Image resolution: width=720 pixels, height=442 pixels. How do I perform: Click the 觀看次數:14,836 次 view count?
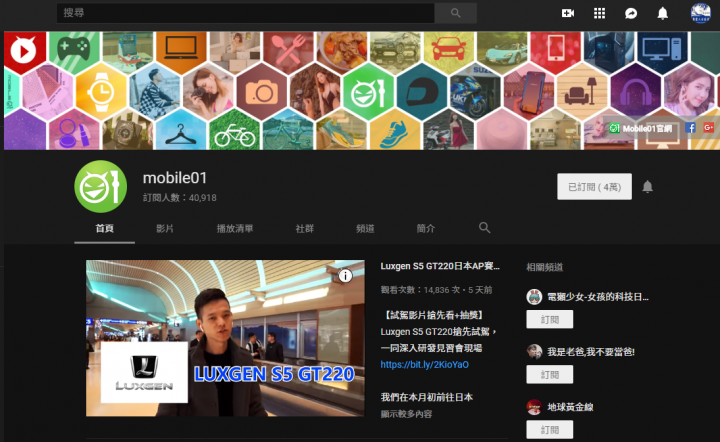421,290
